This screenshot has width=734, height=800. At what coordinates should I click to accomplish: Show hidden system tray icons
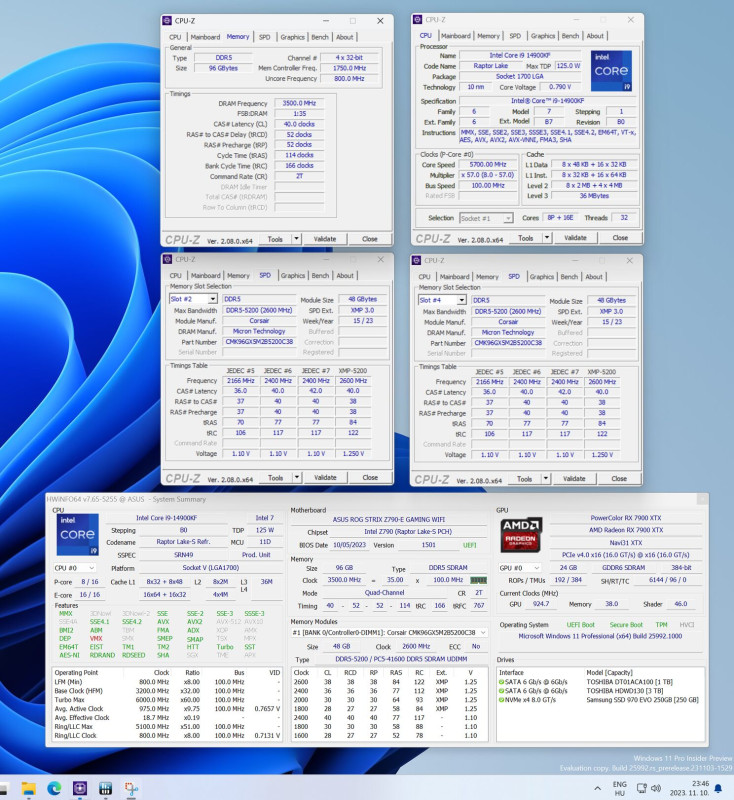click(597, 788)
